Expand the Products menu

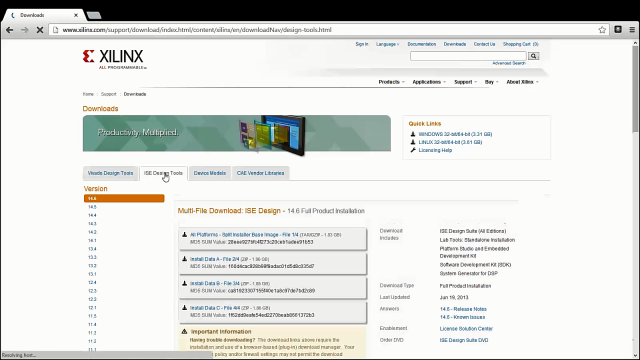coord(391,82)
